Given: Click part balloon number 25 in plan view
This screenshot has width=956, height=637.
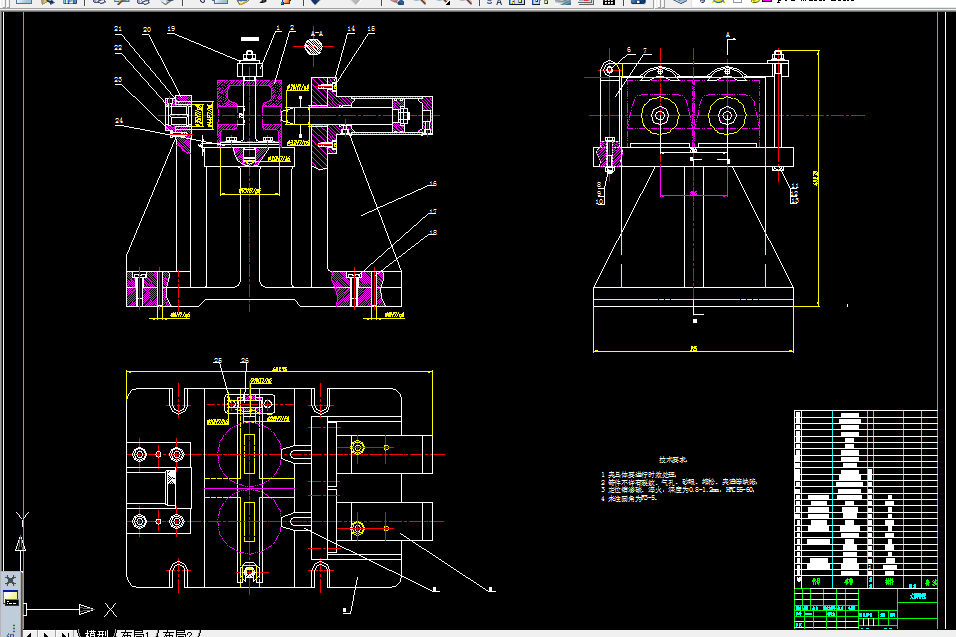Looking at the screenshot, I should (x=218, y=360).
